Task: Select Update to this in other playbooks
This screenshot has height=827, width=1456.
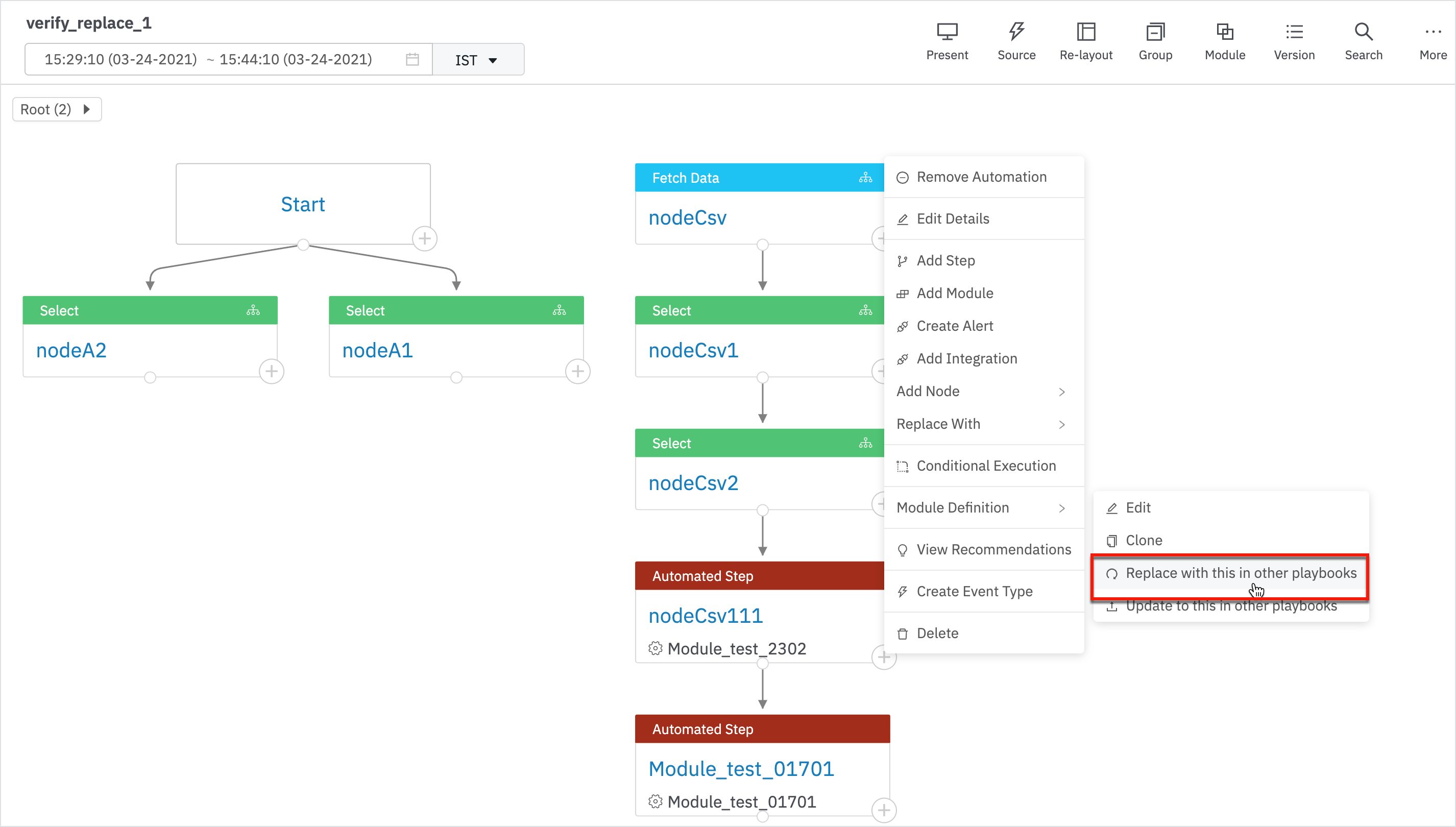Action: click(1230, 606)
